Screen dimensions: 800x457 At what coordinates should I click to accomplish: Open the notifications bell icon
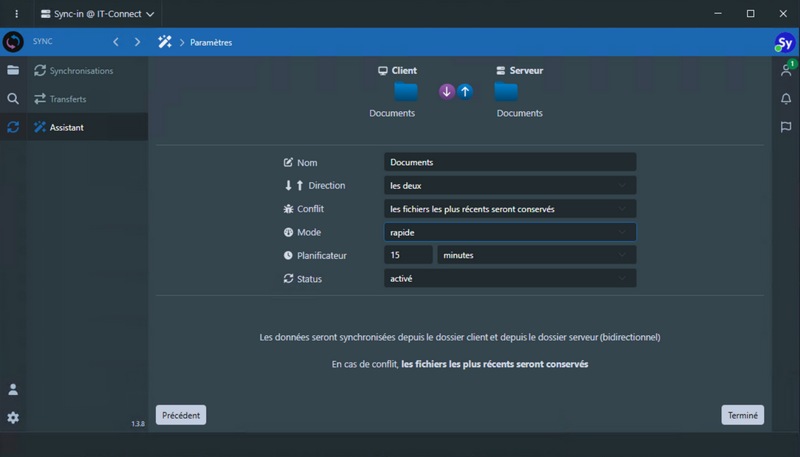click(x=786, y=99)
